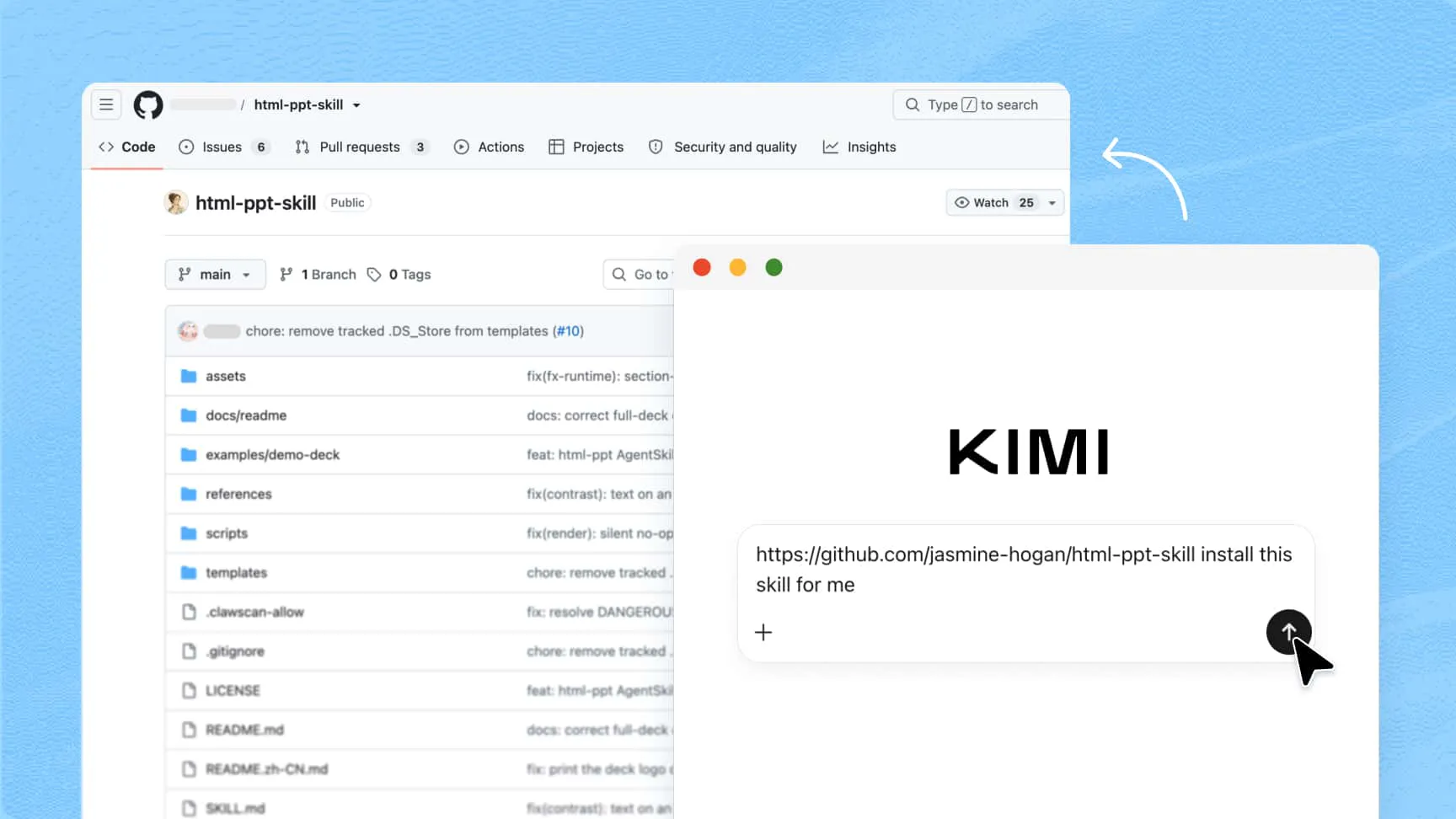The image size is (1456, 819).
Task: Open the Pull requests tab
Action: click(x=362, y=147)
